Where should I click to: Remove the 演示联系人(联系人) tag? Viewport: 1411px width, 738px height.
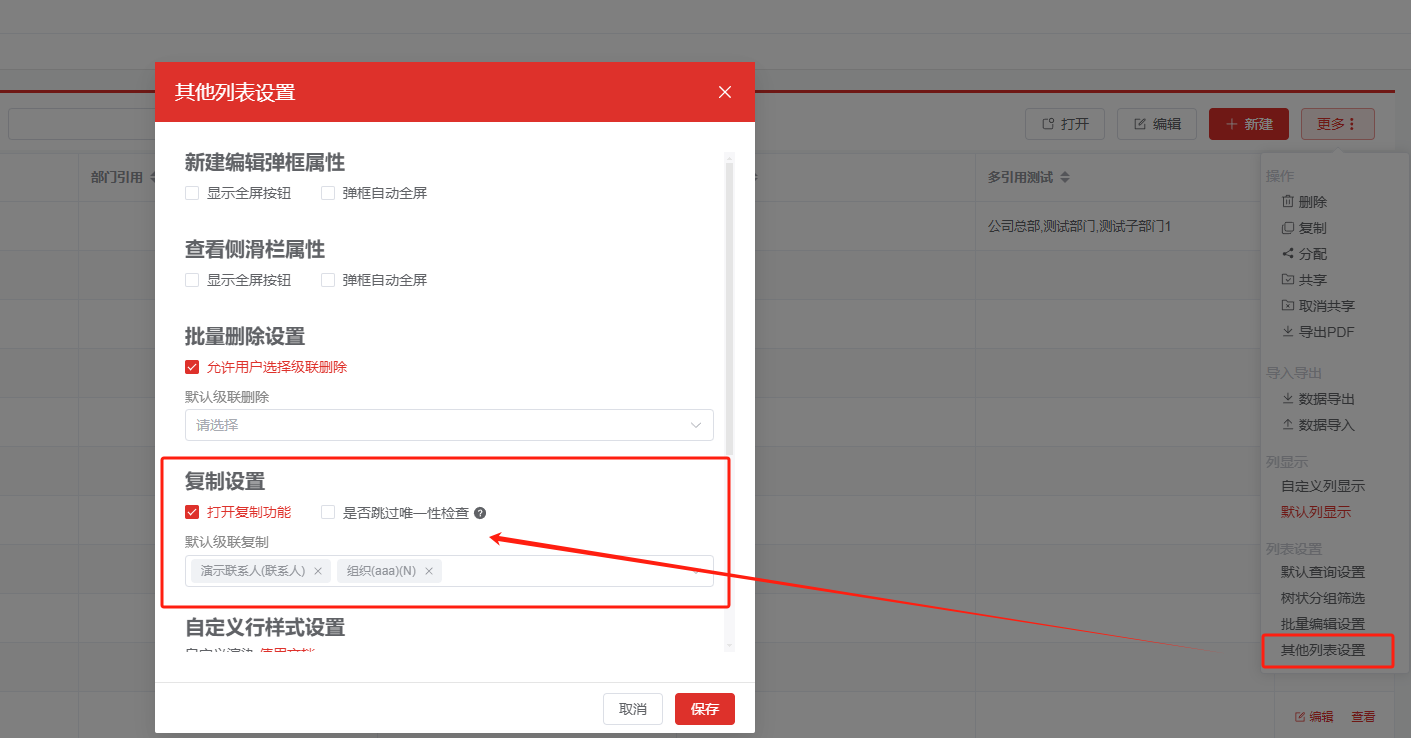[318, 571]
